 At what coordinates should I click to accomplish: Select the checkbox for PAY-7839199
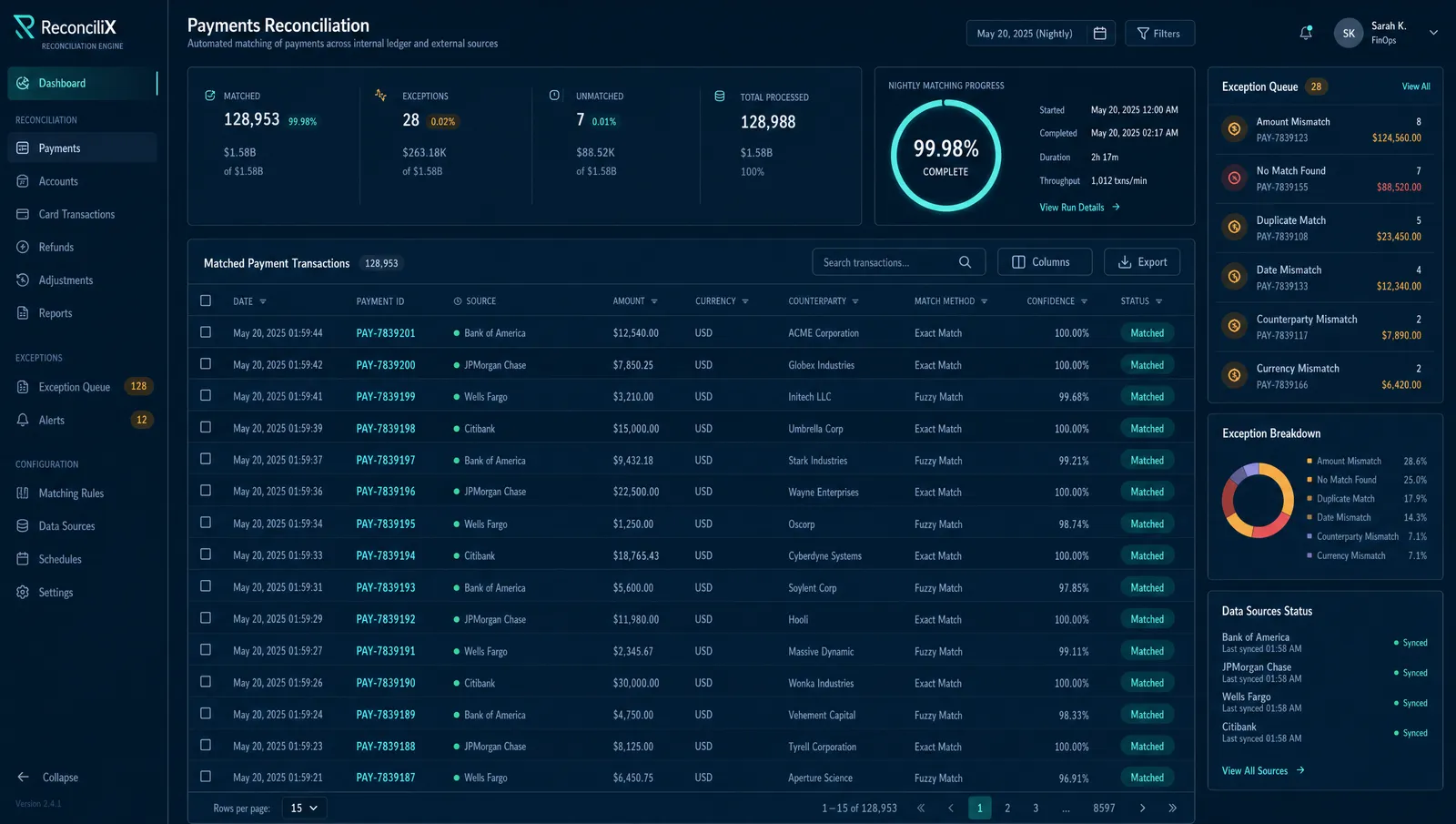click(206, 395)
